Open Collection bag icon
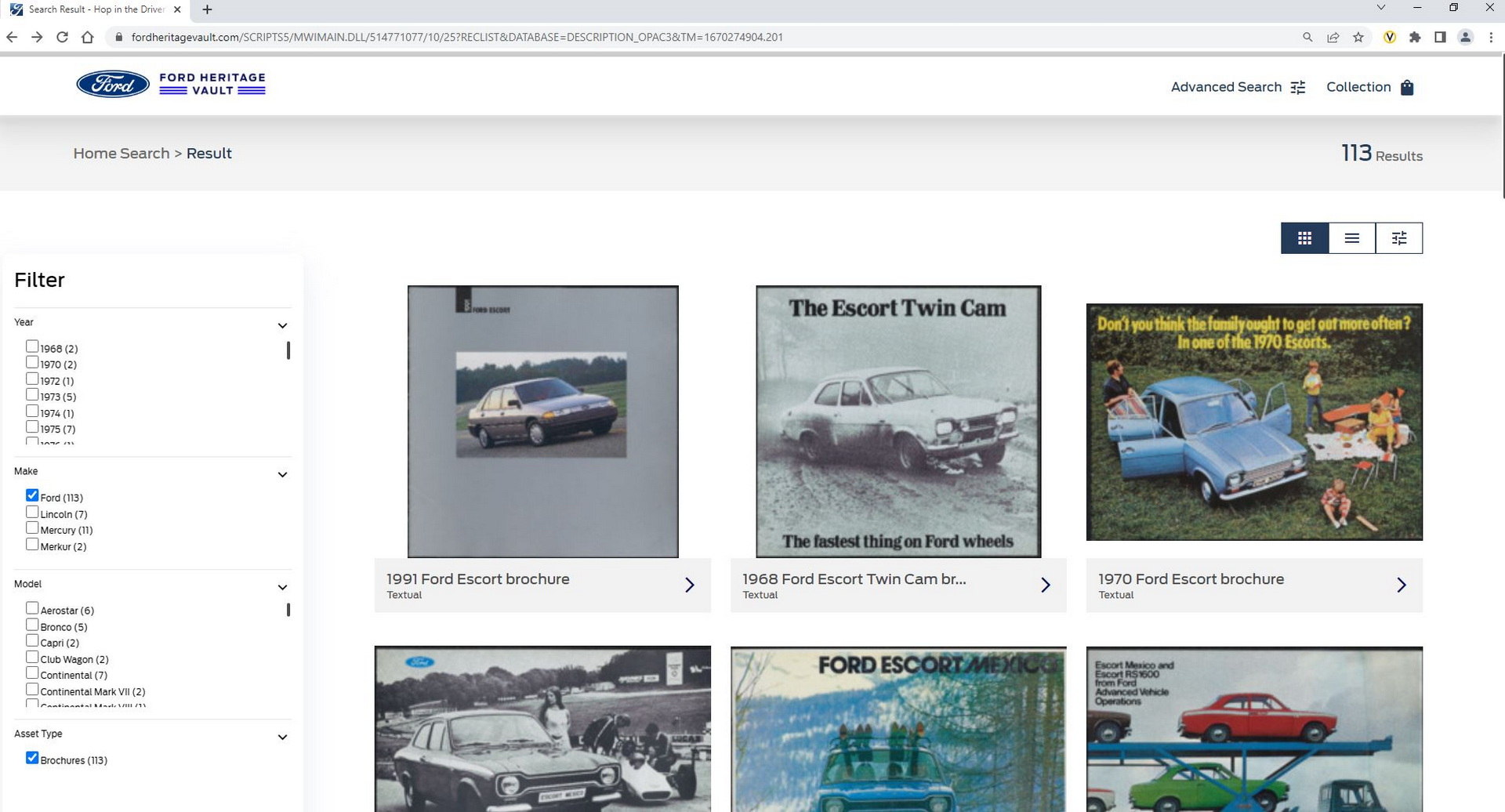The image size is (1505, 812). [1407, 88]
